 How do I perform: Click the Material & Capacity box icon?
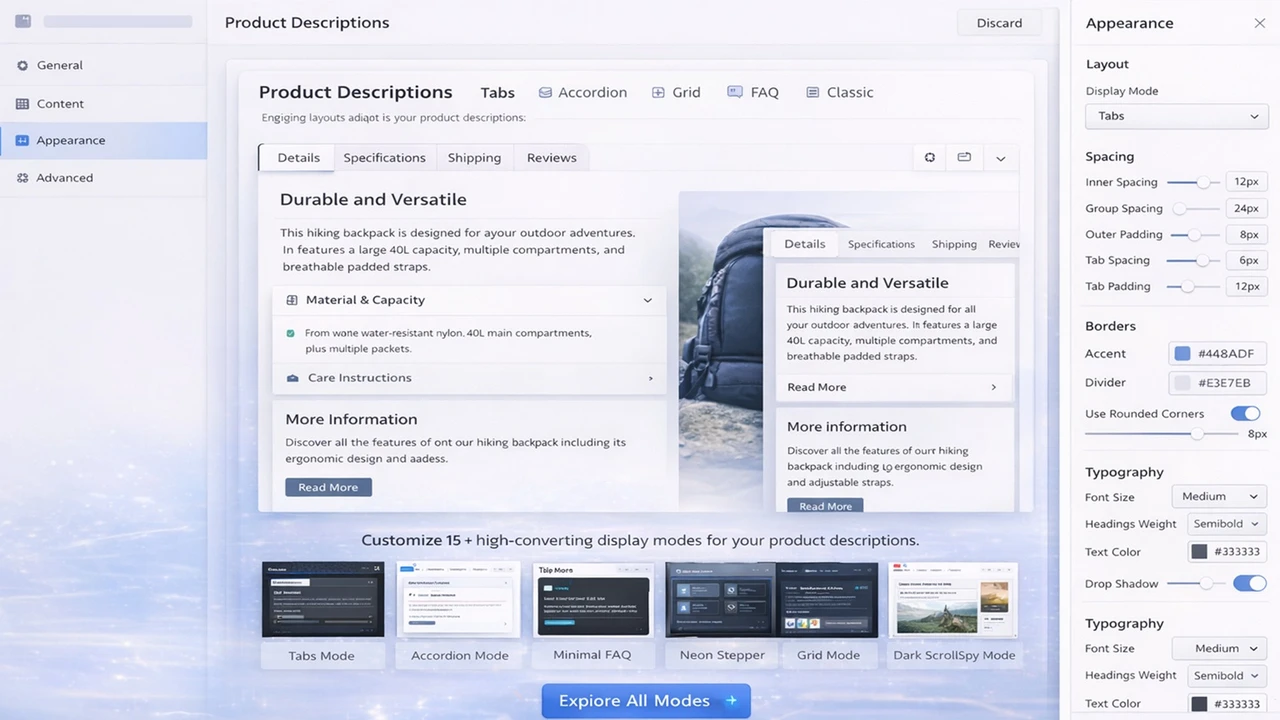[292, 300]
